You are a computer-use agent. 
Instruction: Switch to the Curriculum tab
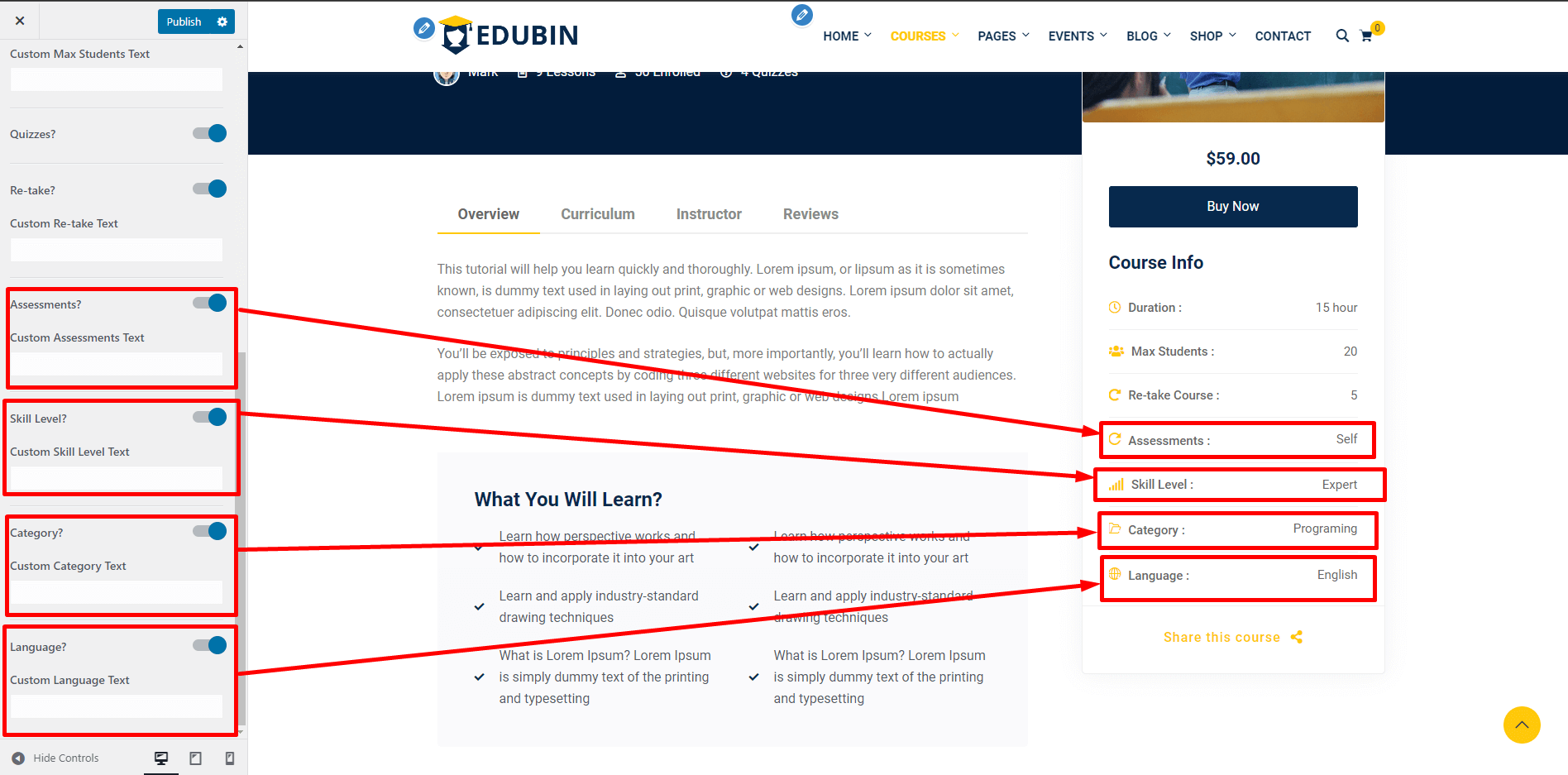tap(597, 214)
